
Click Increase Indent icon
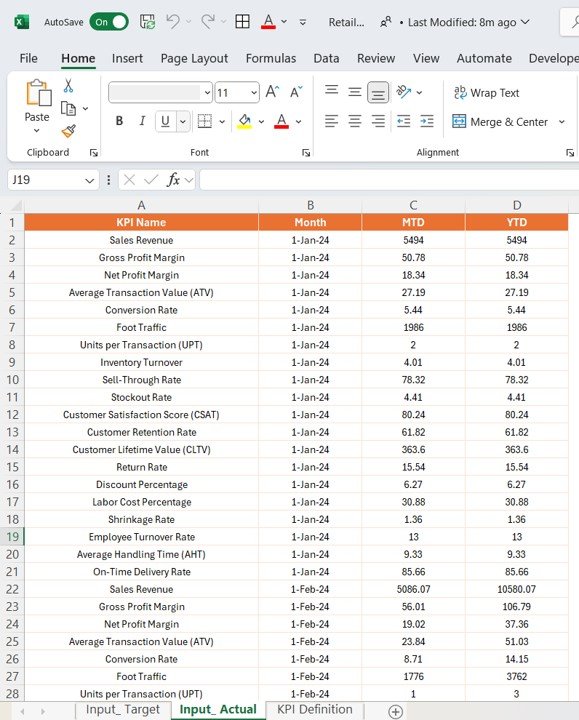(427, 122)
